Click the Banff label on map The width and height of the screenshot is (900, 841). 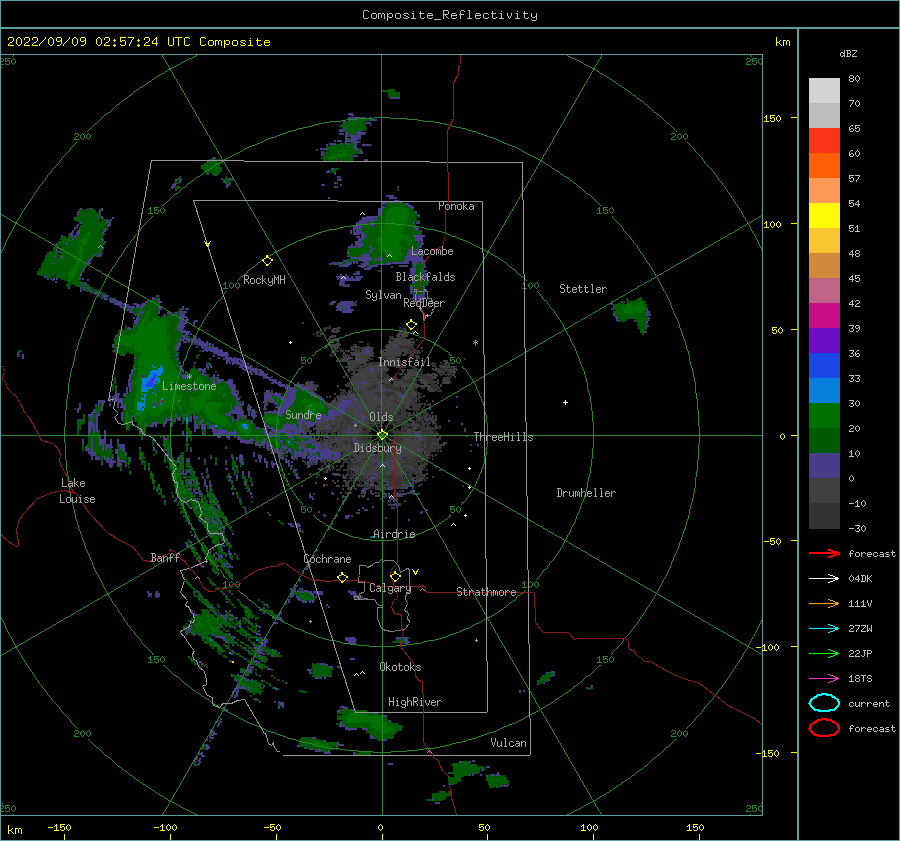click(x=165, y=557)
